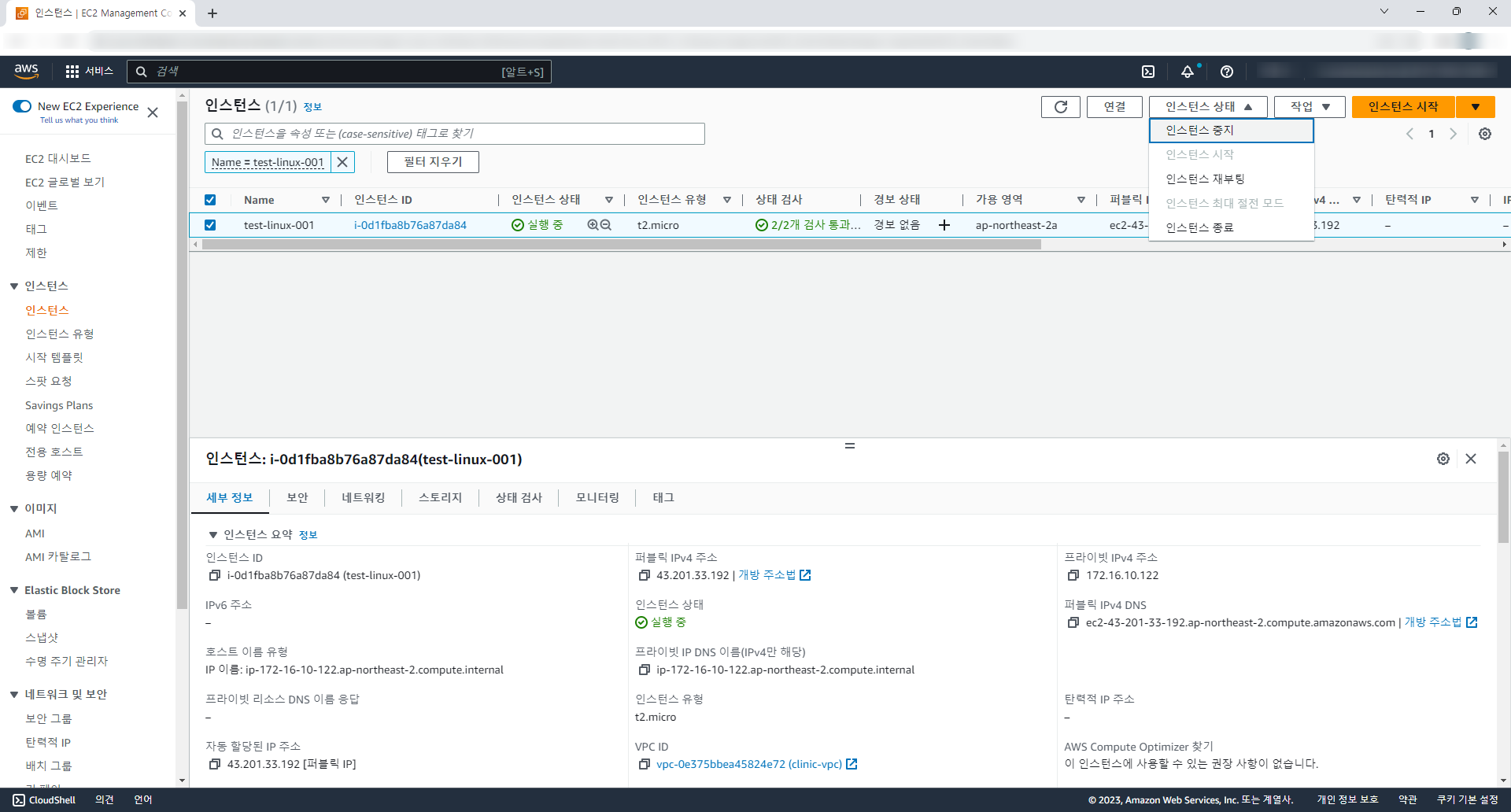Focus the top AWS search box
The height and width of the screenshot is (812, 1511).
(338, 72)
